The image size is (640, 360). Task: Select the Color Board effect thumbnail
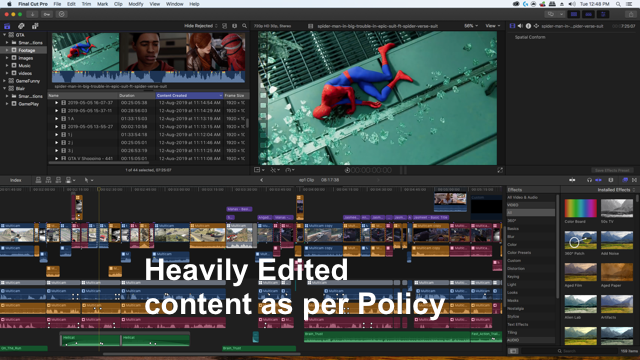click(580, 209)
